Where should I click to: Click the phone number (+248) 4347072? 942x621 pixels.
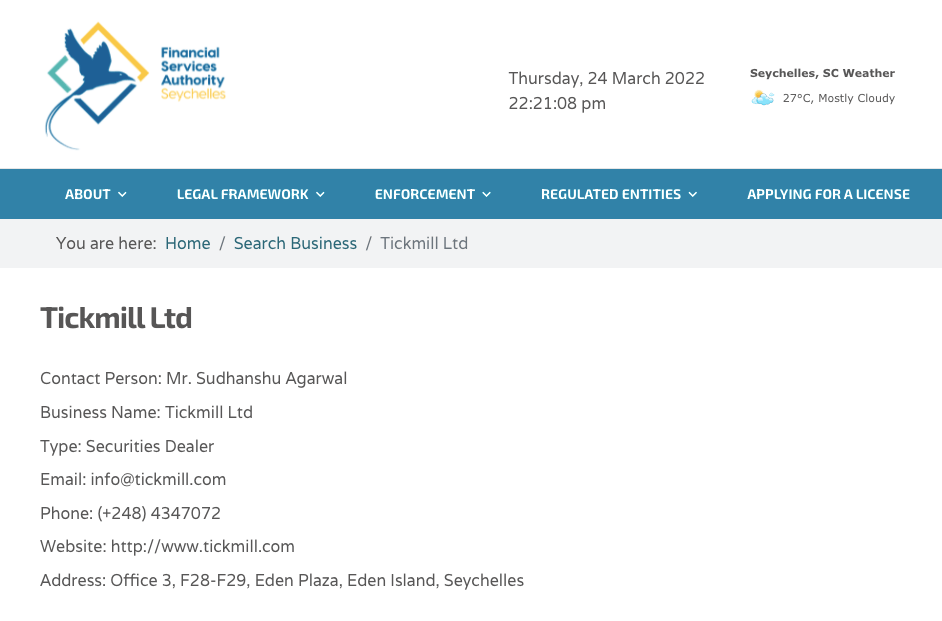[159, 513]
